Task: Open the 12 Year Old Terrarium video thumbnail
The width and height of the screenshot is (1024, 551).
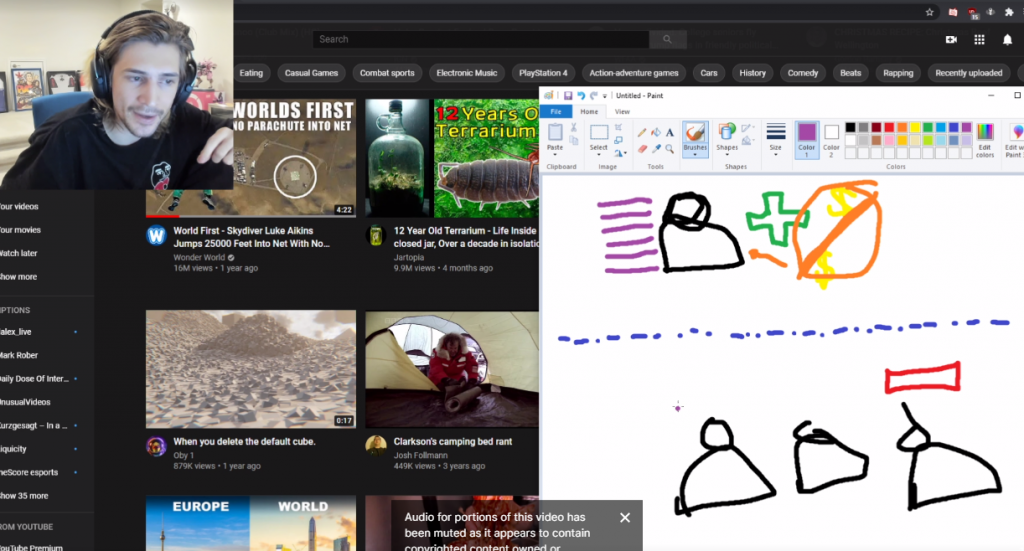Action: pos(452,158)
